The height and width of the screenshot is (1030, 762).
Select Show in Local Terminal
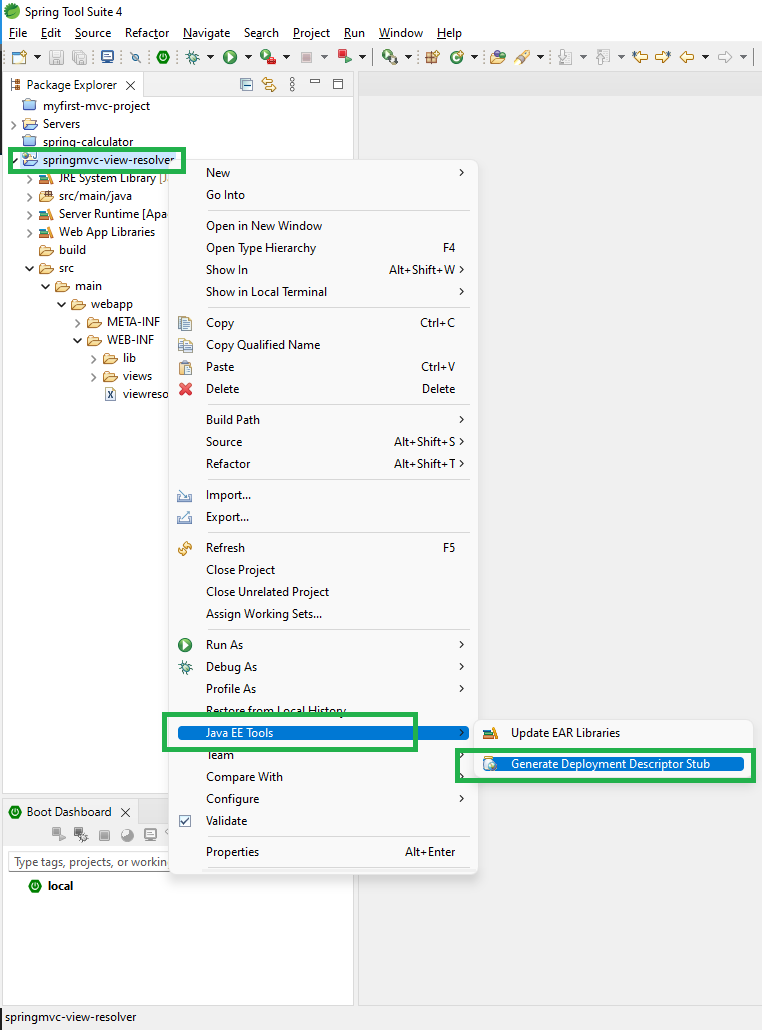click(323, 292)
